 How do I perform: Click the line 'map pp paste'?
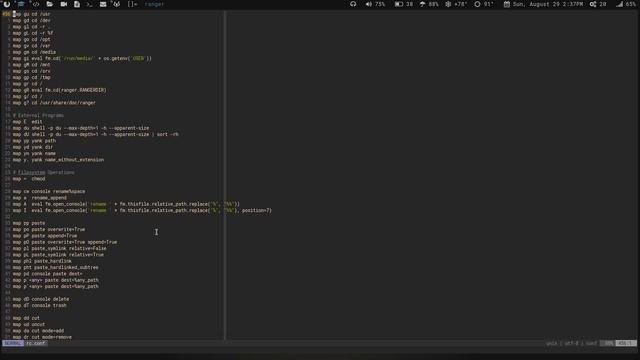click(x=29, y=223)
